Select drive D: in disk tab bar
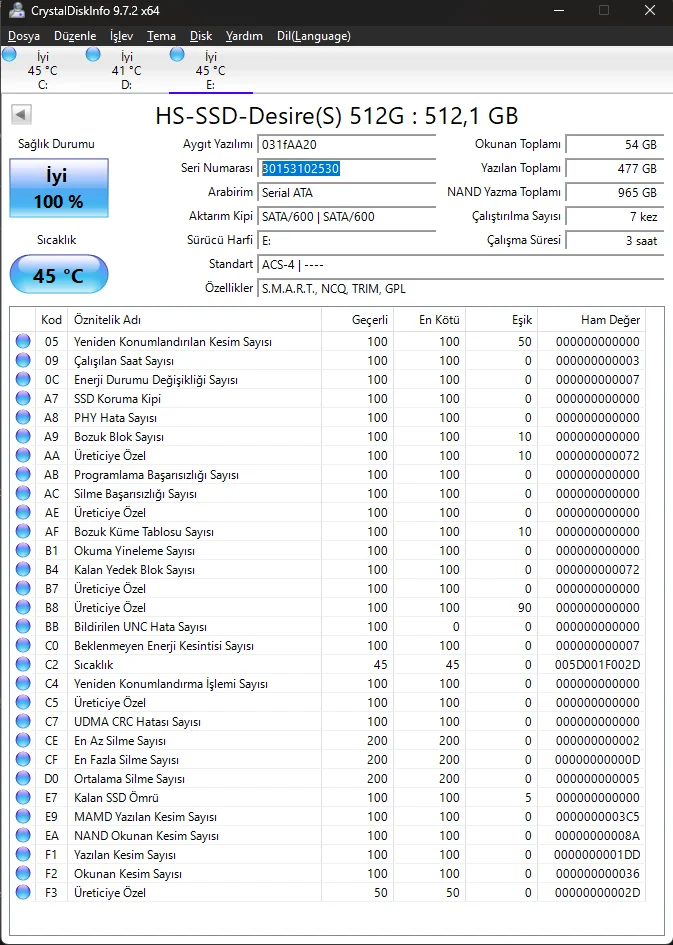The height and width of the screenshot is (945, 673). pos(127,70)
